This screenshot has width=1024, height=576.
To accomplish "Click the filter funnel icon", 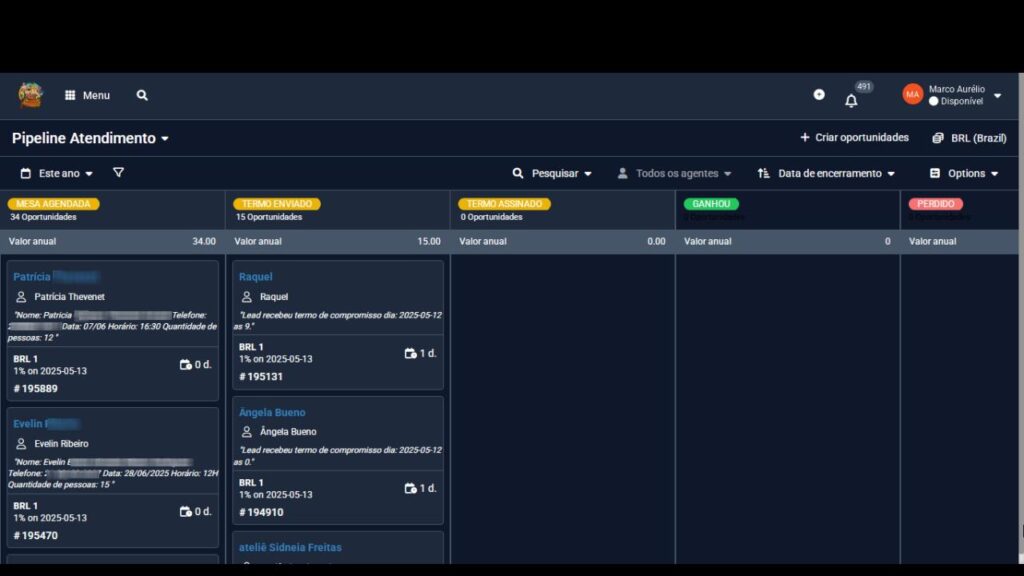I will click(118, 173).
